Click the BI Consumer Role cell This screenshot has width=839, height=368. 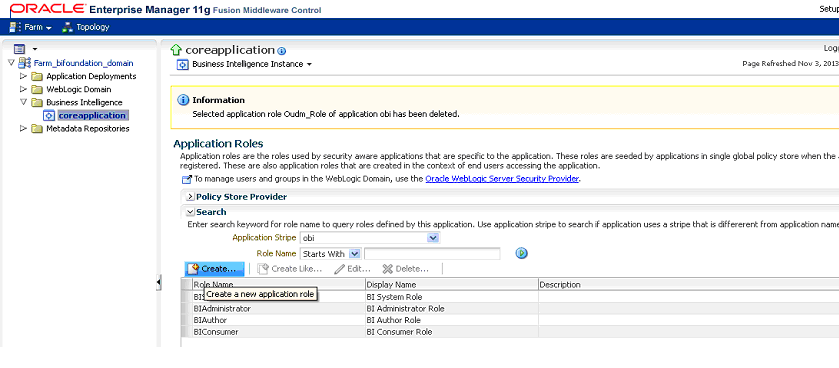(452, 332)
